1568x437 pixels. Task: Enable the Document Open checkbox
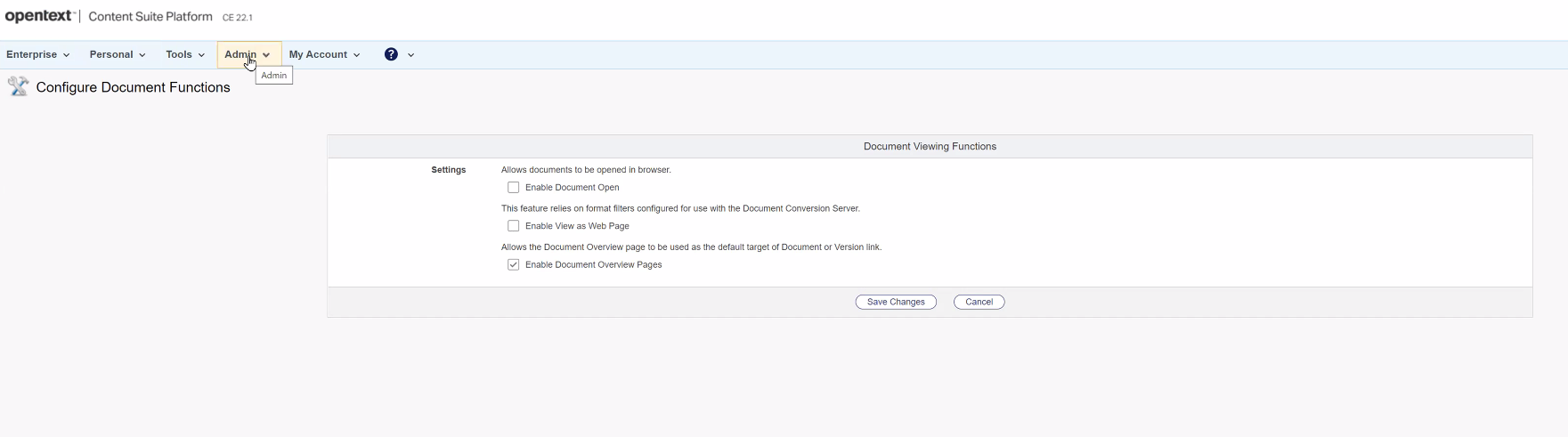[514, 188]
